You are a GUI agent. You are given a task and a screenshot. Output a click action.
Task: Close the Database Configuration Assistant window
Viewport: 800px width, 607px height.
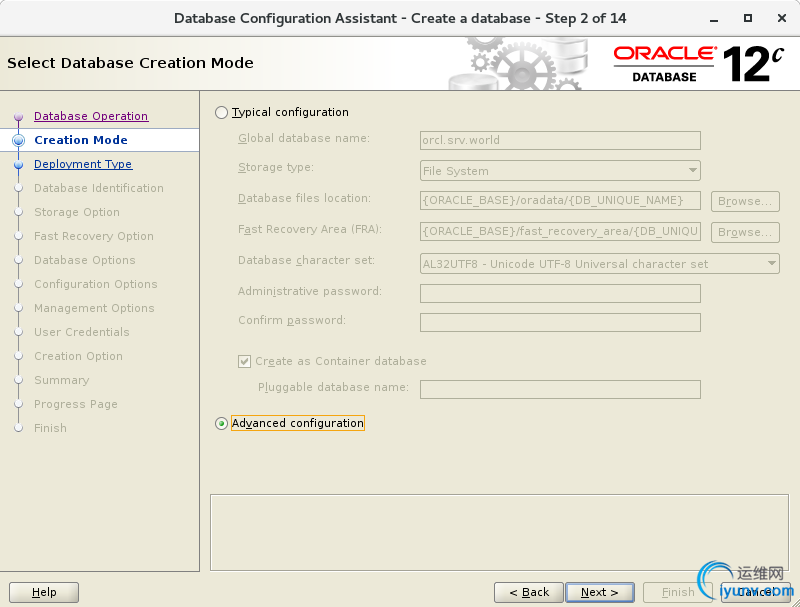click(x=782, y=18)
